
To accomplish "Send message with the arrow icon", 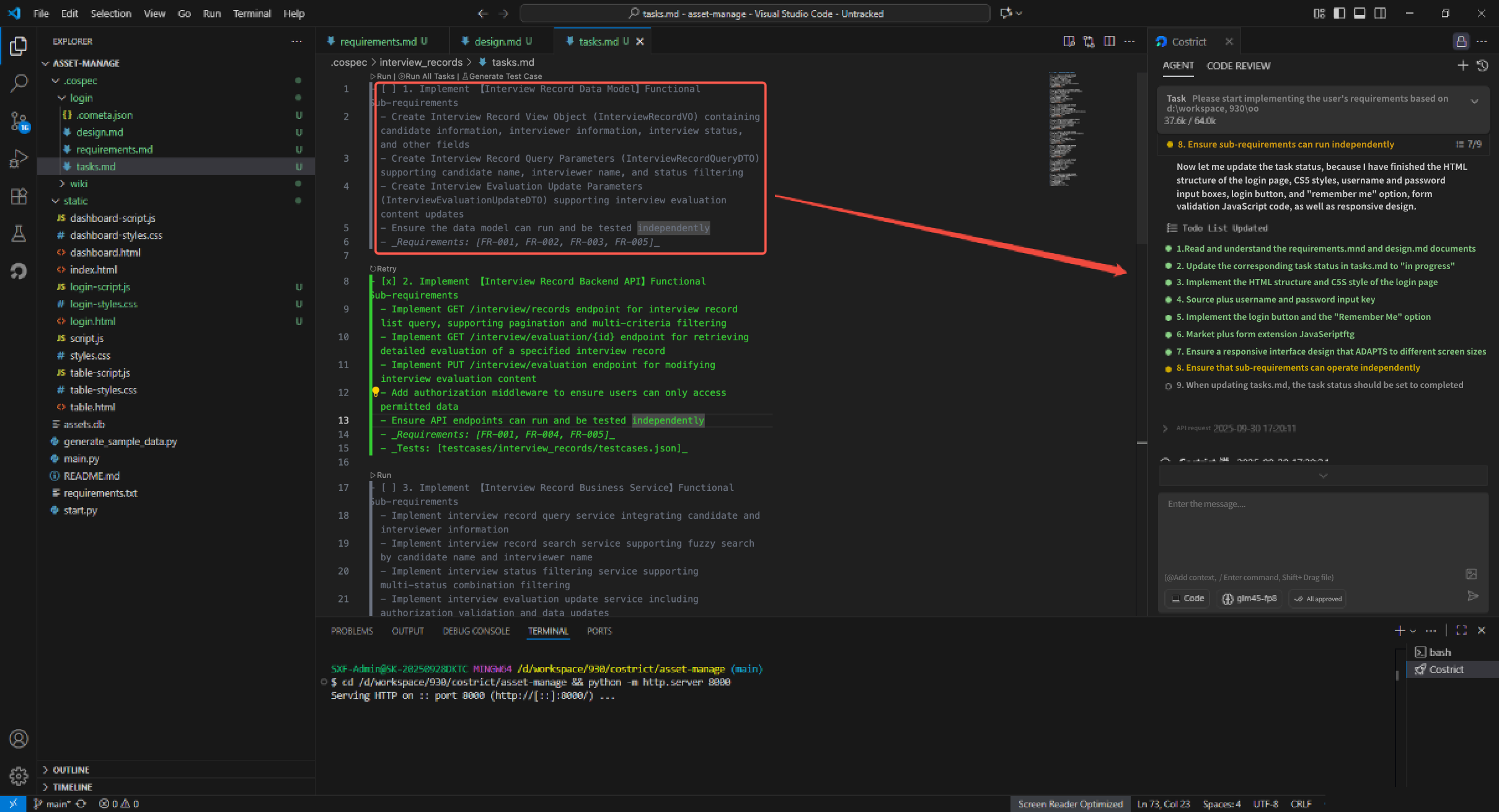I will coord(1473,596).
